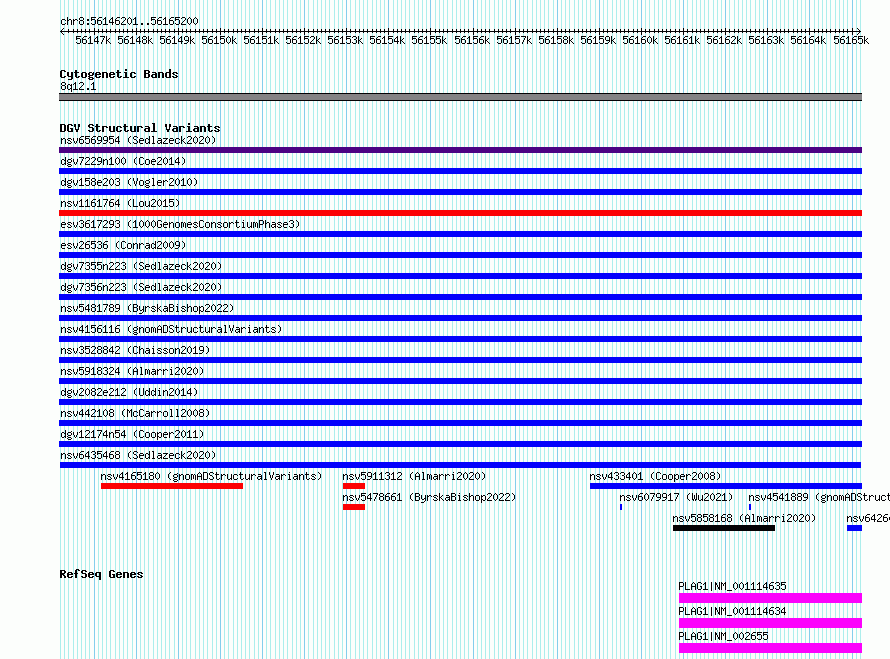
Task: Click blue bar under nsv433401 (Cooper2008)
Action: pos(726,486)
